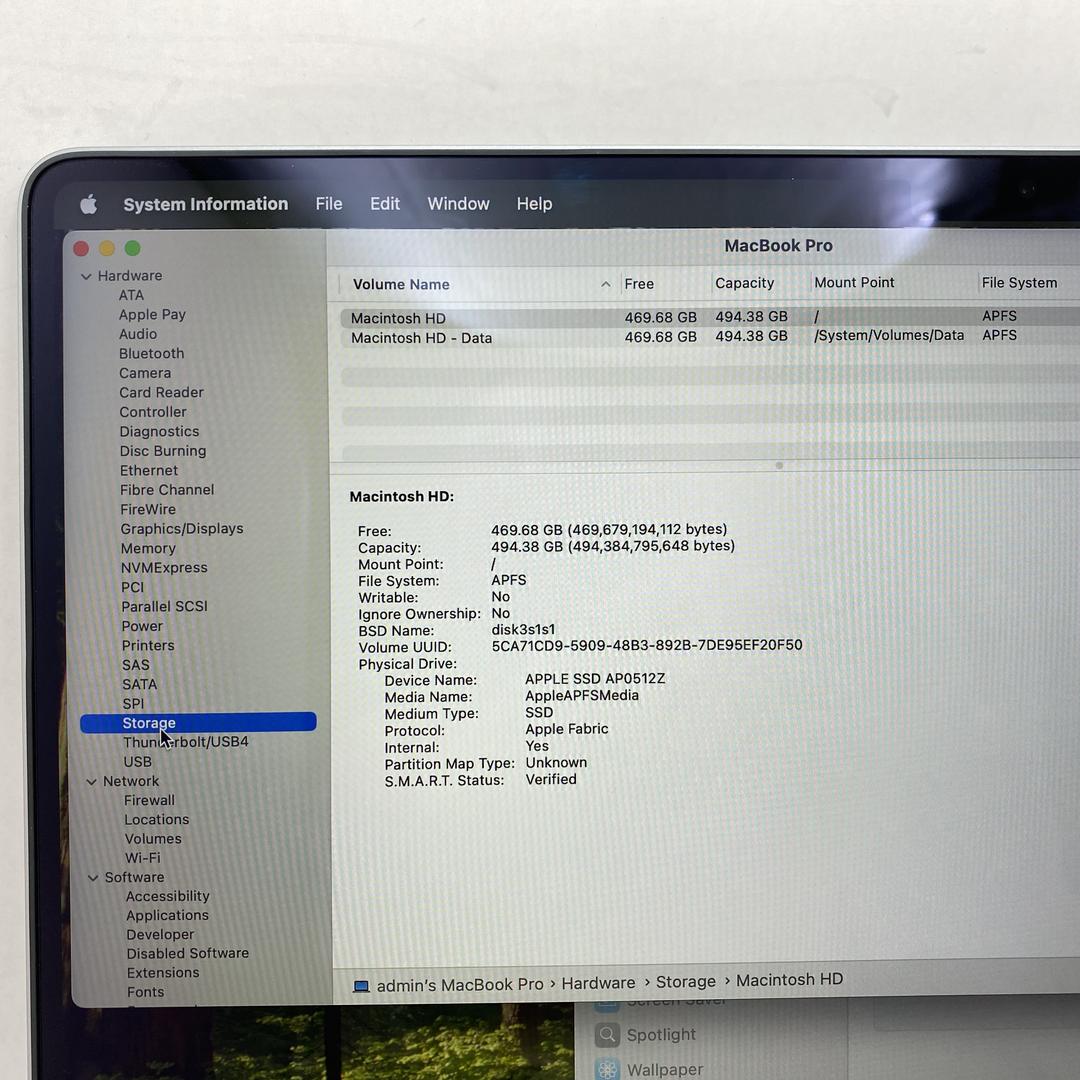Open the Window menu
This screenshot has height=1080, width=1080.
click(458, 204)
